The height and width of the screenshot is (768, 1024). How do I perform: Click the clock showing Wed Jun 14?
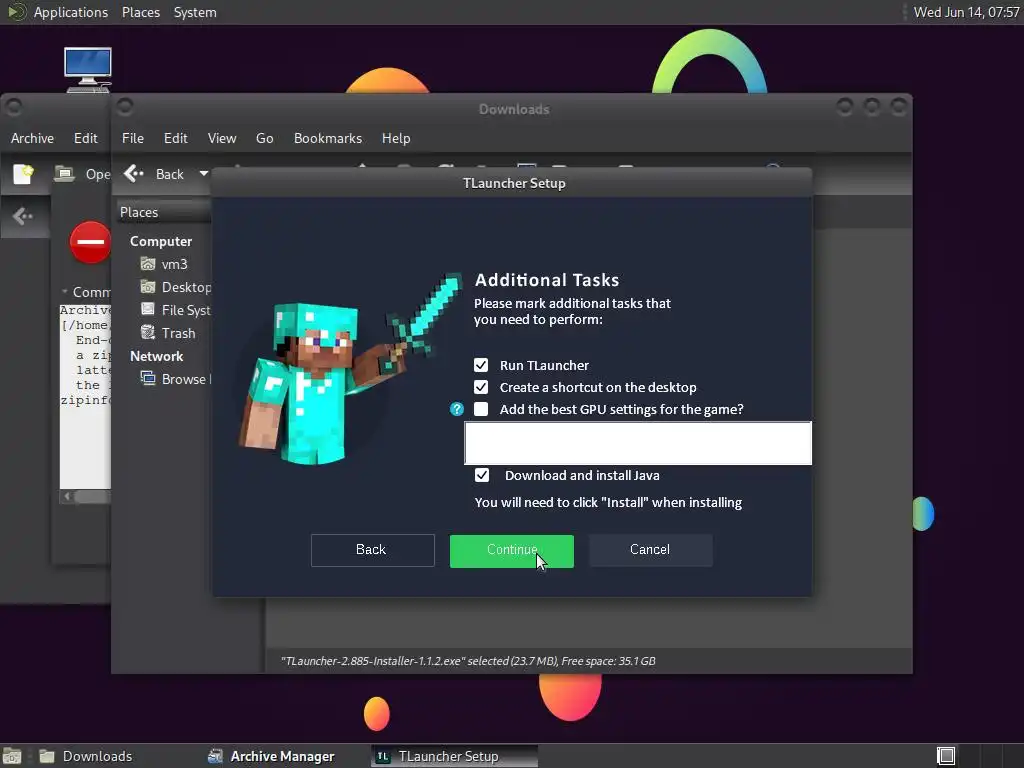[x=967, y=12]
